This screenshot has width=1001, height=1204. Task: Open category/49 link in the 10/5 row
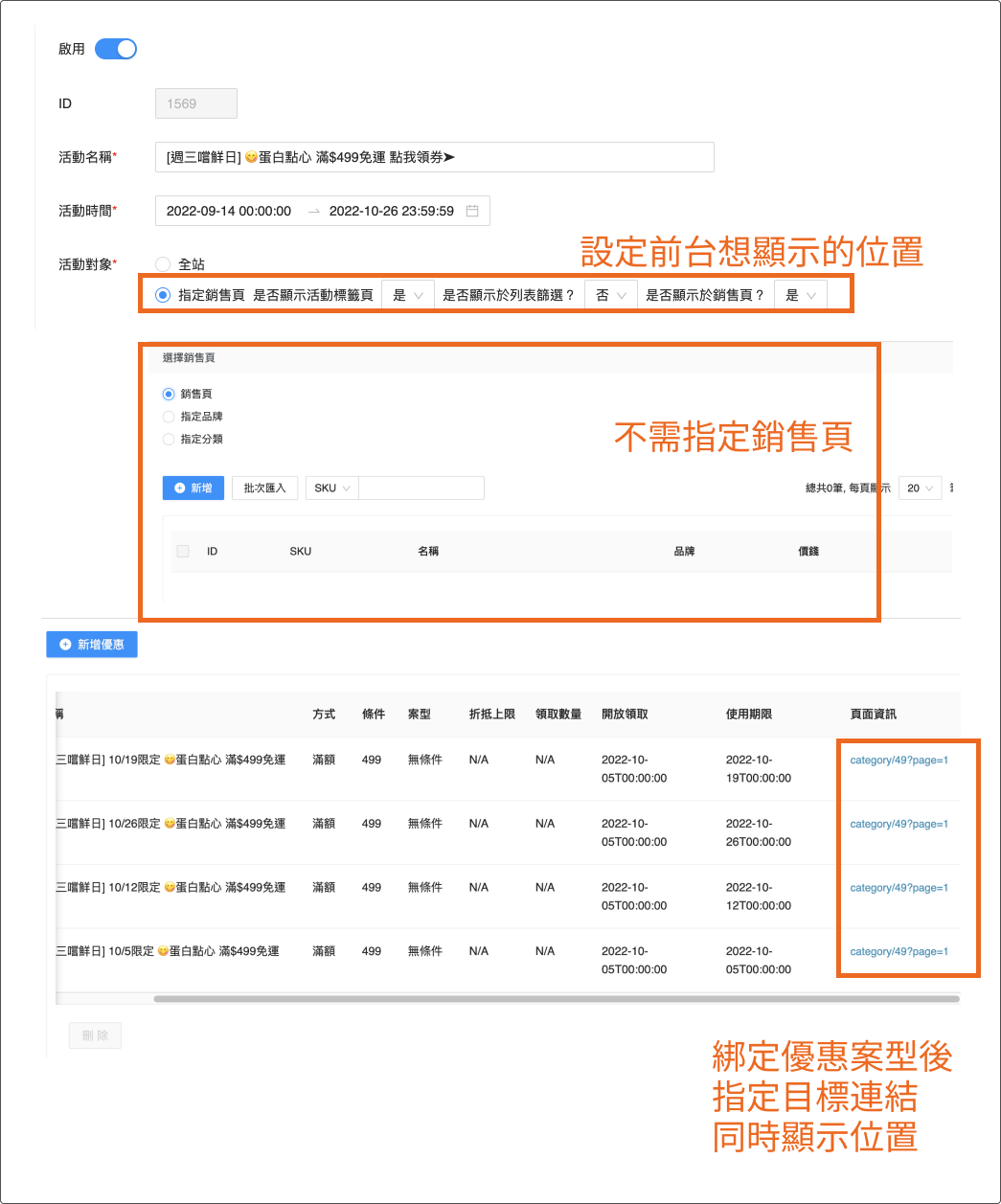pyautogui.click(x=899, y=952)
